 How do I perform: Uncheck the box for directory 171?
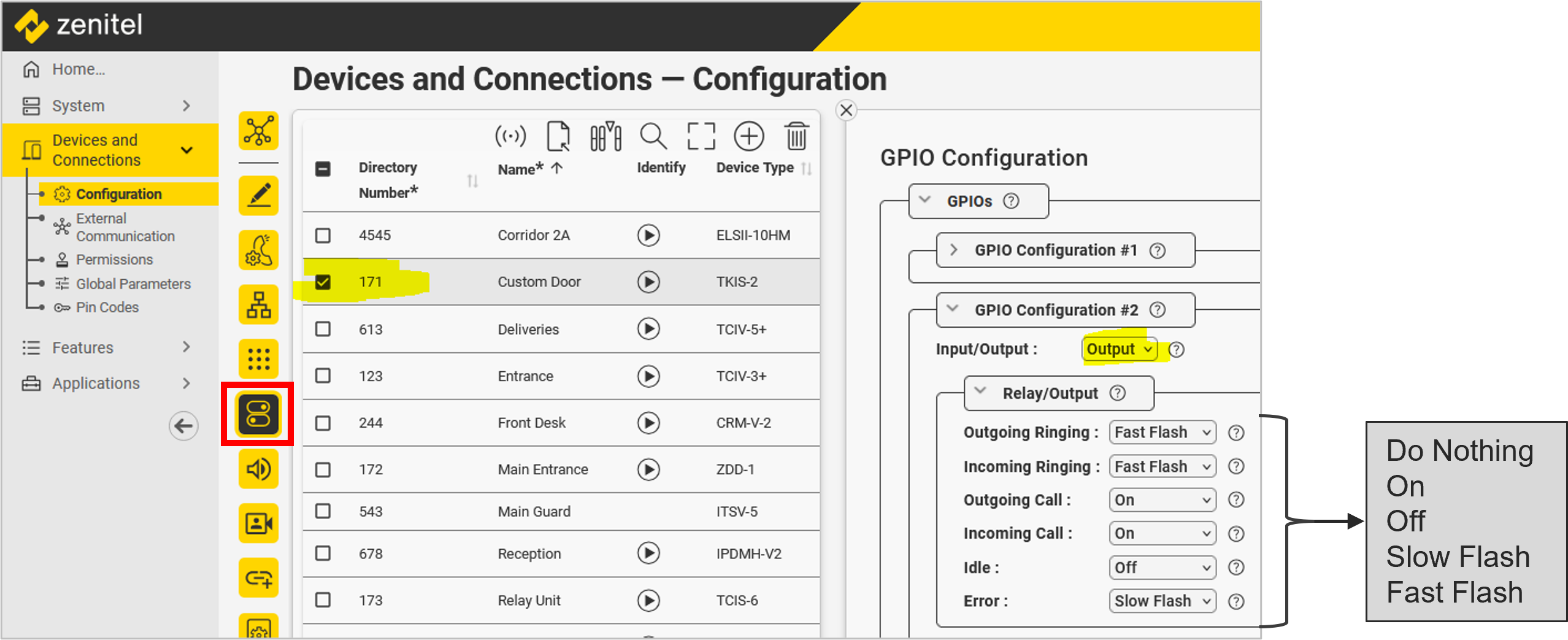pos(323,282)
